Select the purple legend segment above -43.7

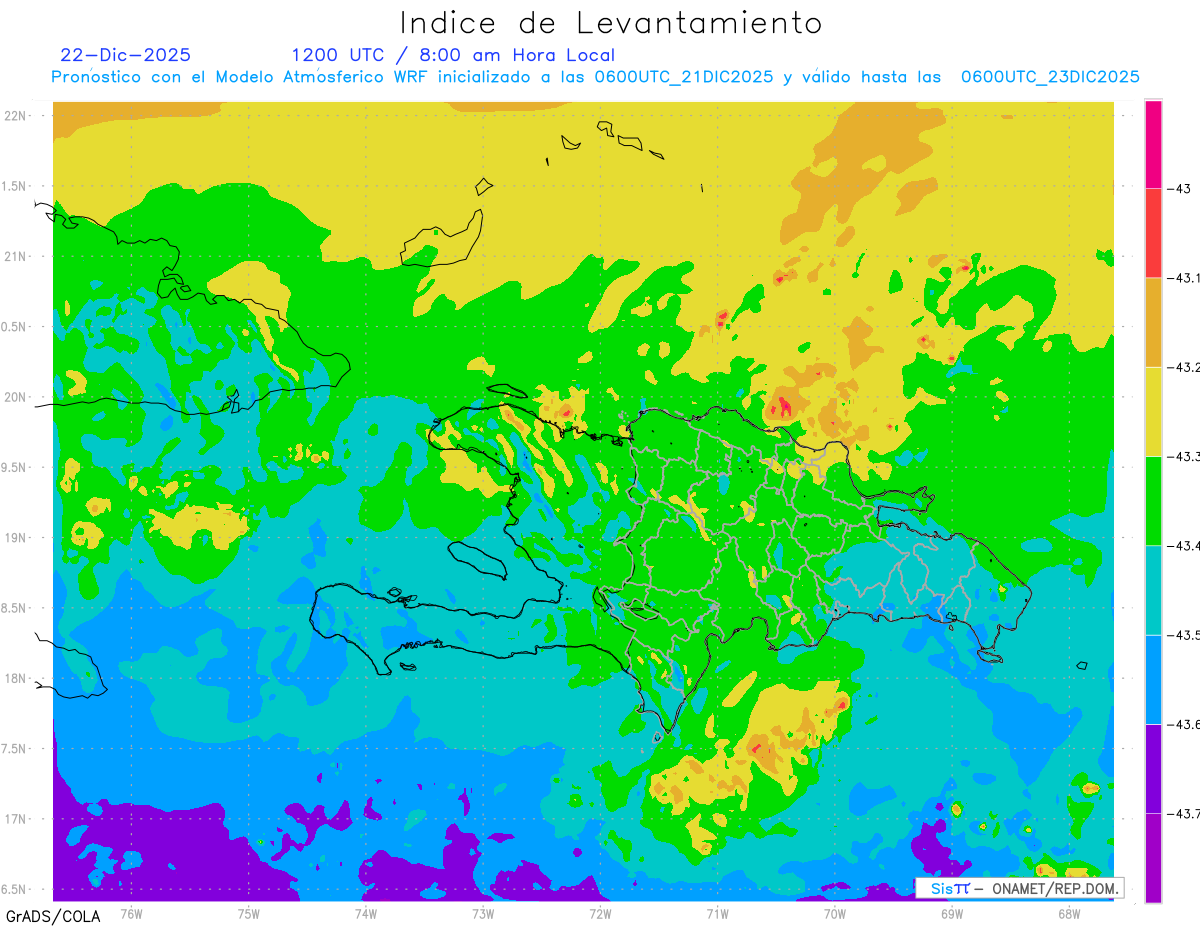click(x=1153, y=768)
